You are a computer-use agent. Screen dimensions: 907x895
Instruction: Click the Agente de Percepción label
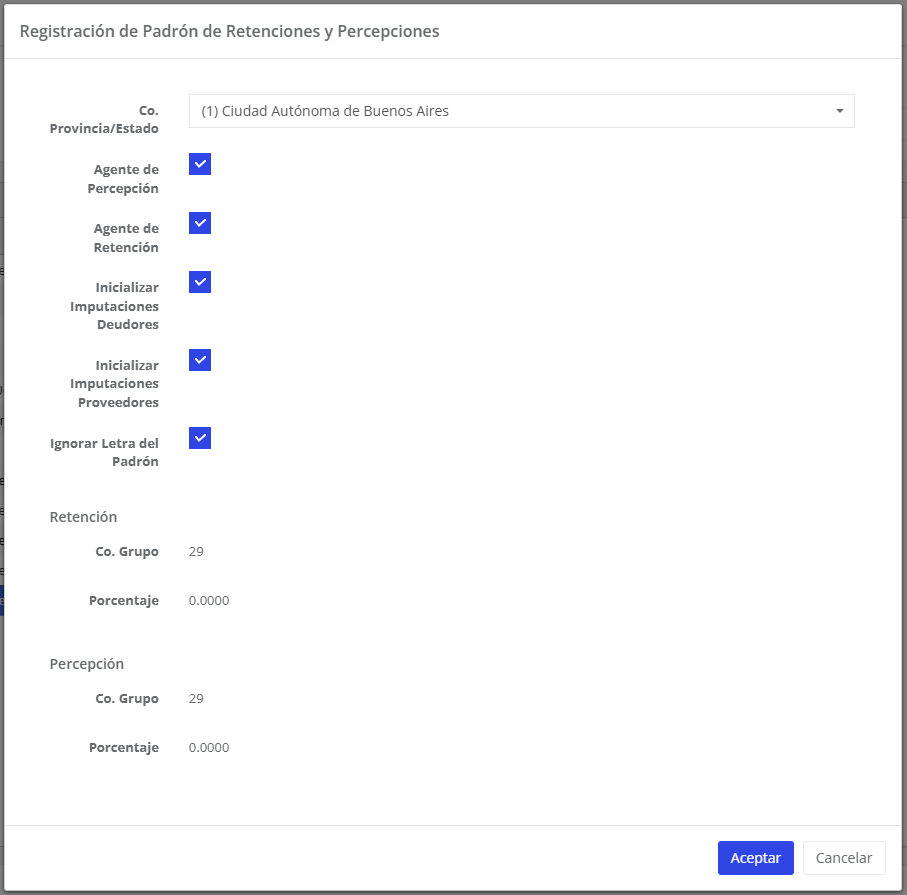click(x=126, y=179)
